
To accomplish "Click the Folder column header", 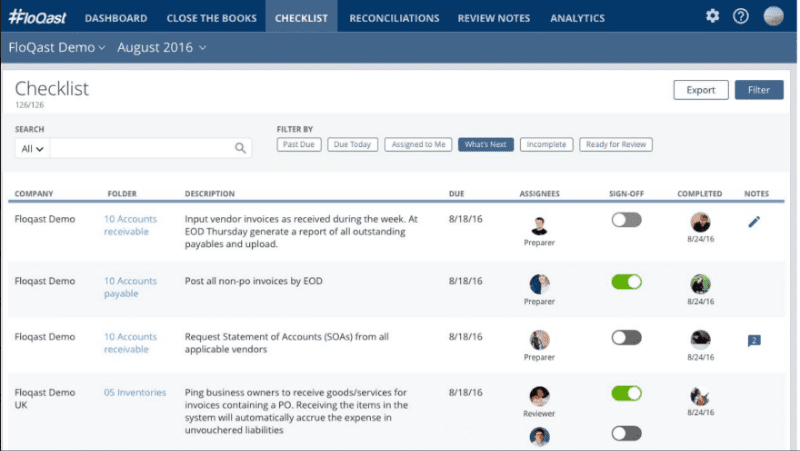I will pos(122,194).
